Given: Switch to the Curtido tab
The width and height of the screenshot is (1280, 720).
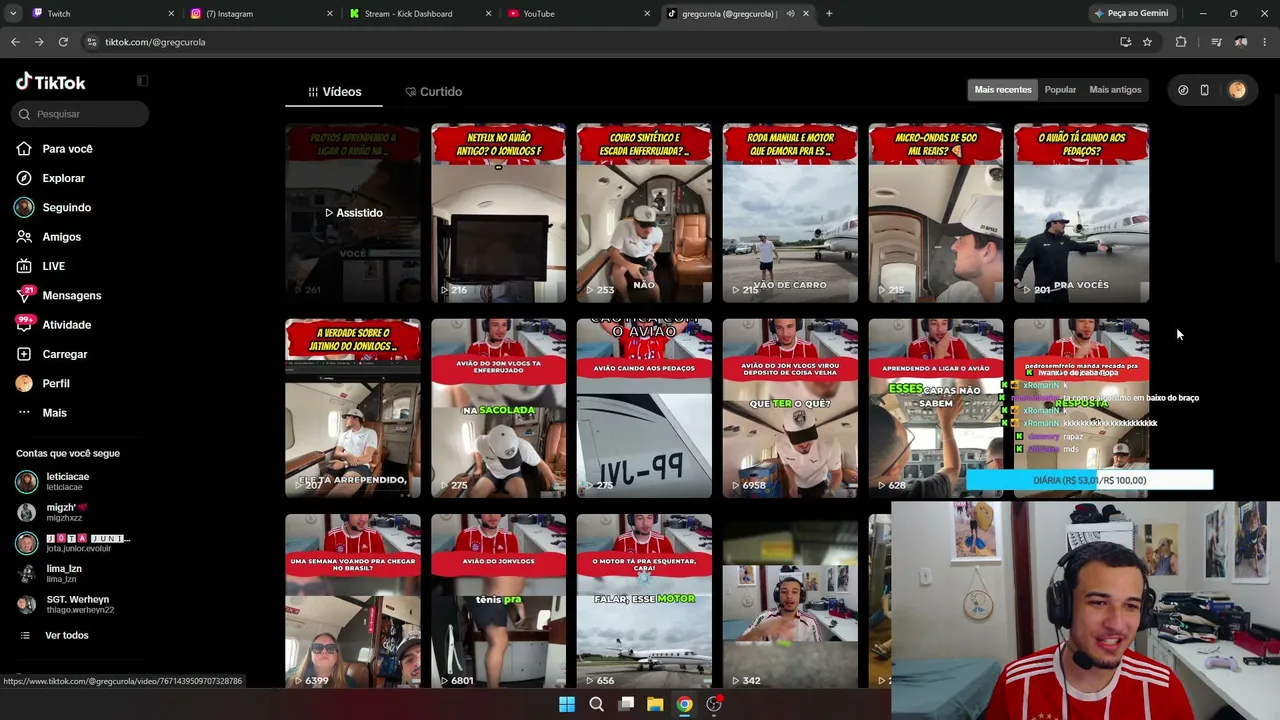Looking at the screenshot, I should click(x=433, y=92).
